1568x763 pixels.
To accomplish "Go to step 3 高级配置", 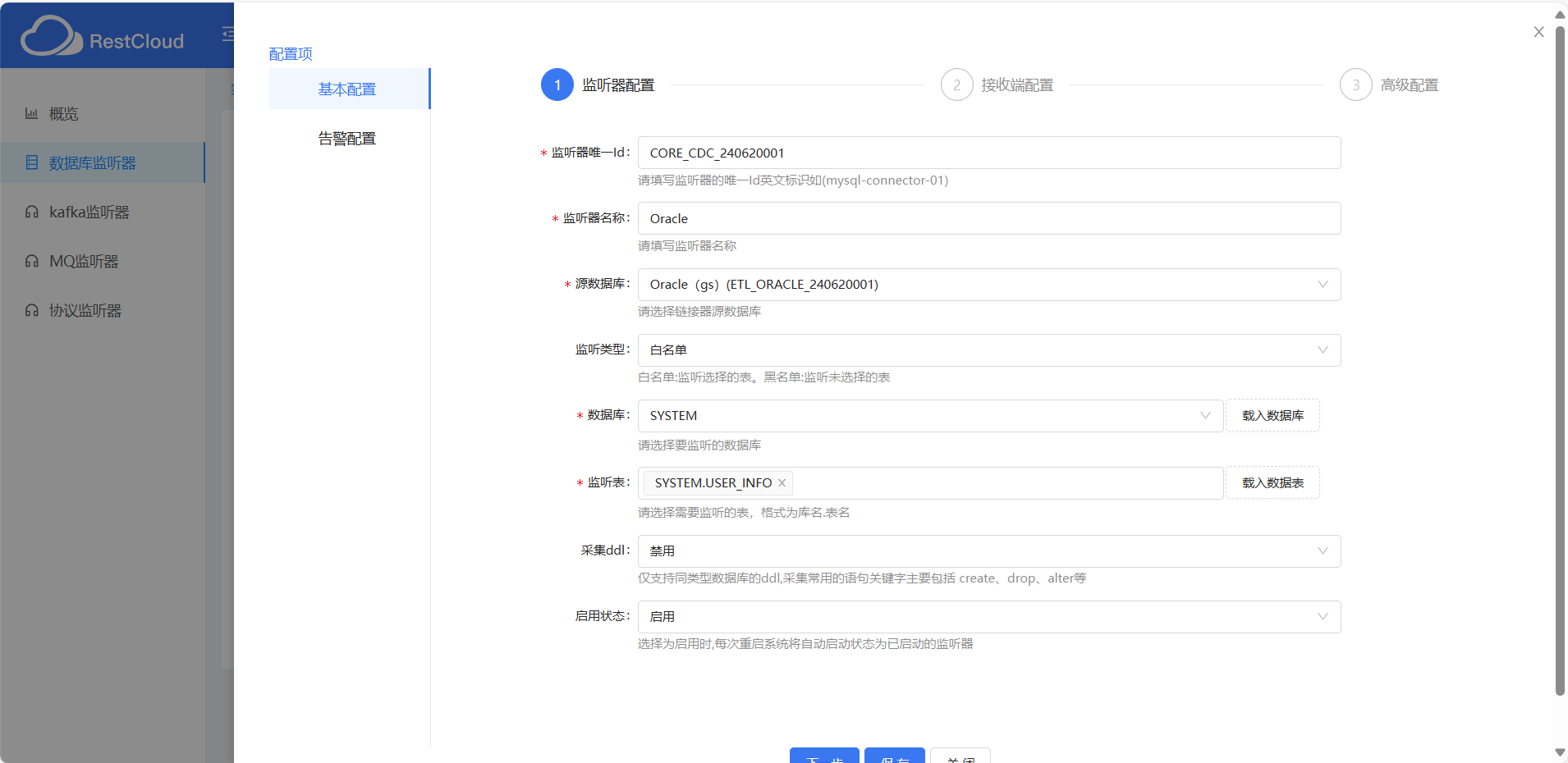I will point(1389,85).
